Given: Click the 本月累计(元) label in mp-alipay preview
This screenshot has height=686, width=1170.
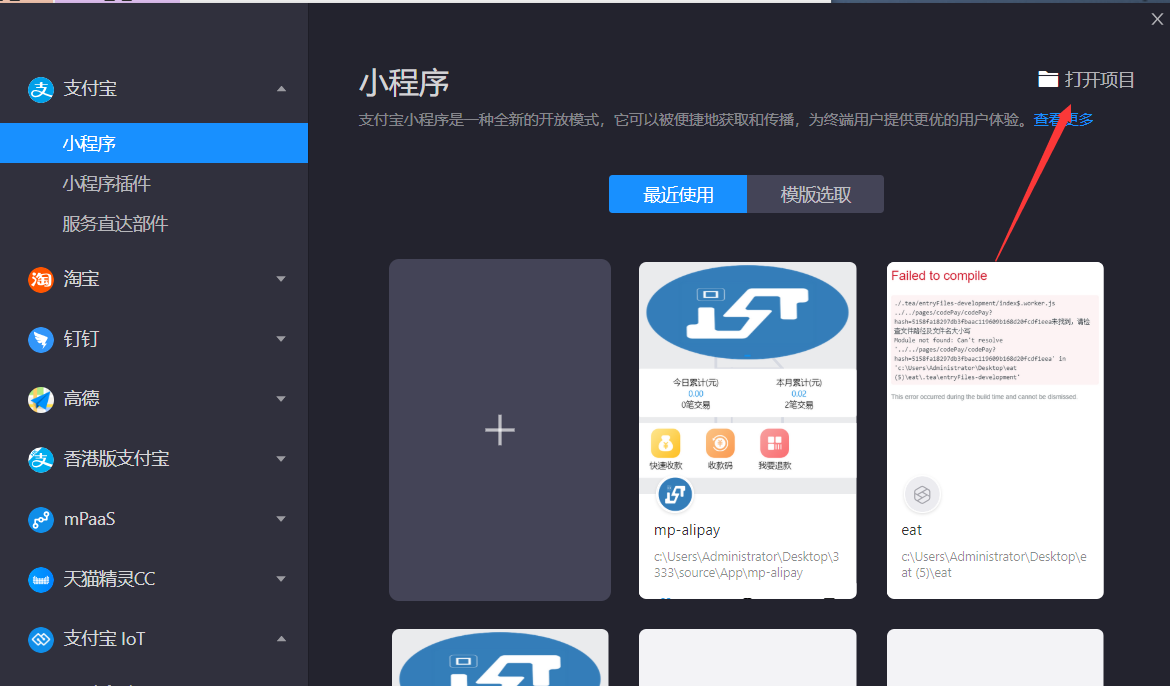Looking at the screenshot, I should pyautogui.click(x=798, y=382).
